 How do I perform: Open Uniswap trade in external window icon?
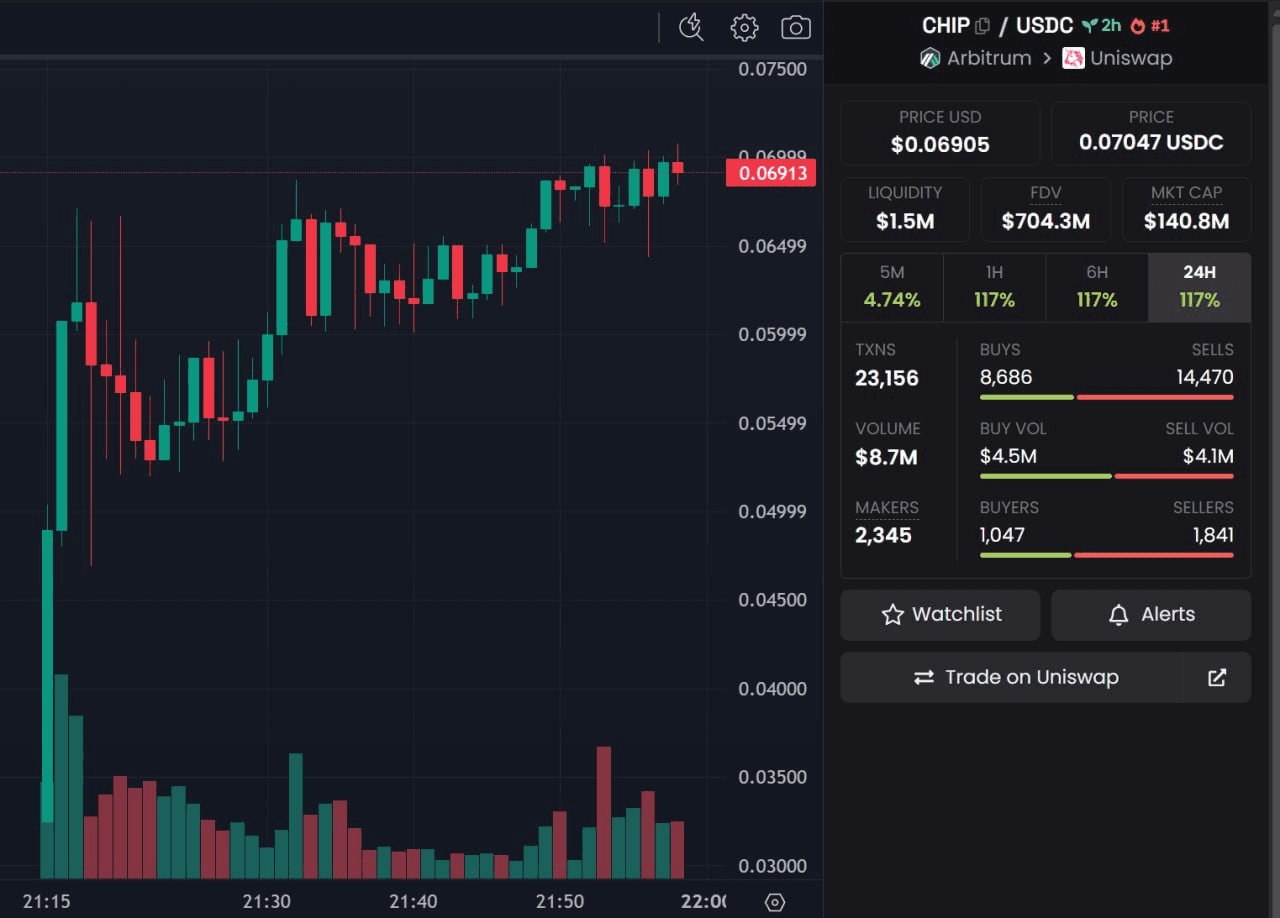1217,677
